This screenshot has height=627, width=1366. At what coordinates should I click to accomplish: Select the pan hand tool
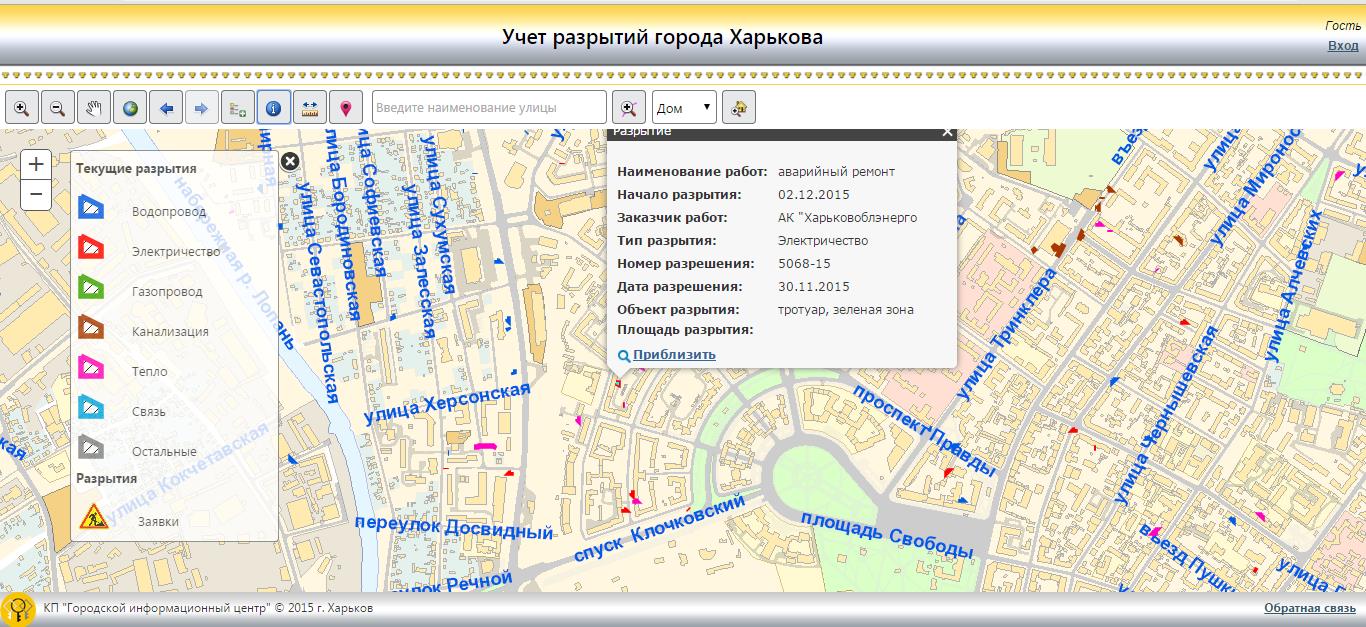(x=94, y=107)
